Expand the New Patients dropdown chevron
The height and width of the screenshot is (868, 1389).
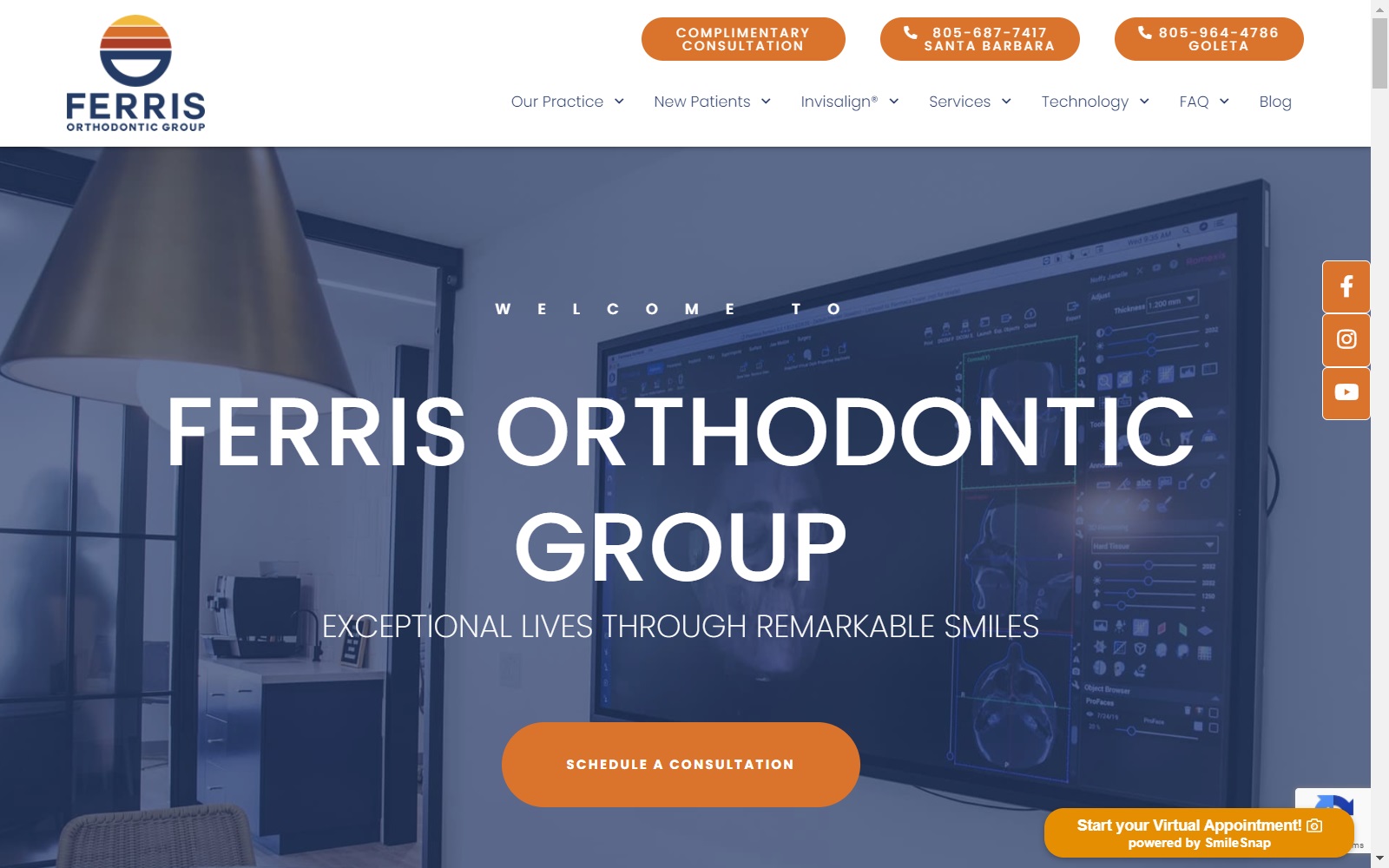(766, 102)
